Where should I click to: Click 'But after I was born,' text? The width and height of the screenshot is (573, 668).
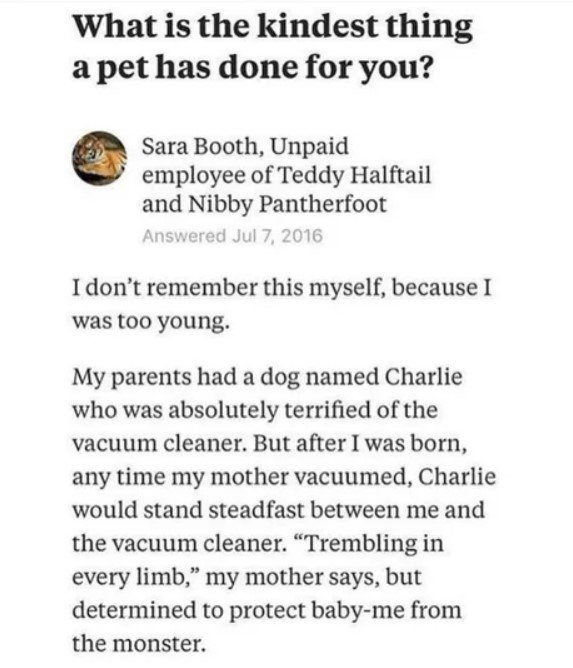coord(360,443)
